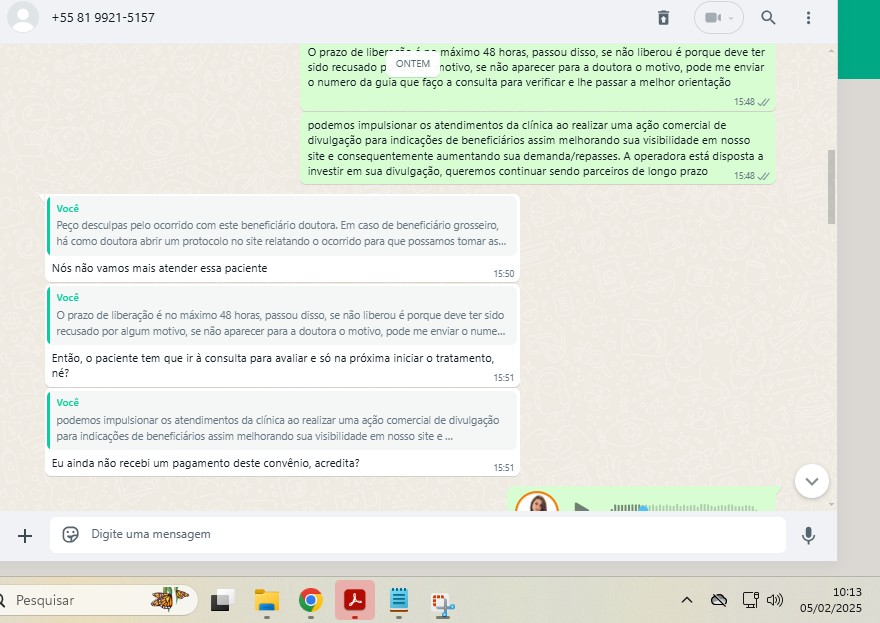
Task: Open the video call dropdown
Action: [x=719, y=18]
